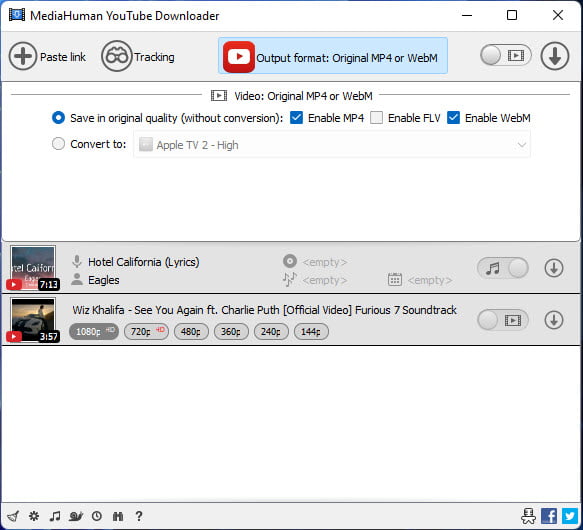Click the Tracking label
Image resolution: width=583 pixels, height=530 pixels.
[154, 57]
